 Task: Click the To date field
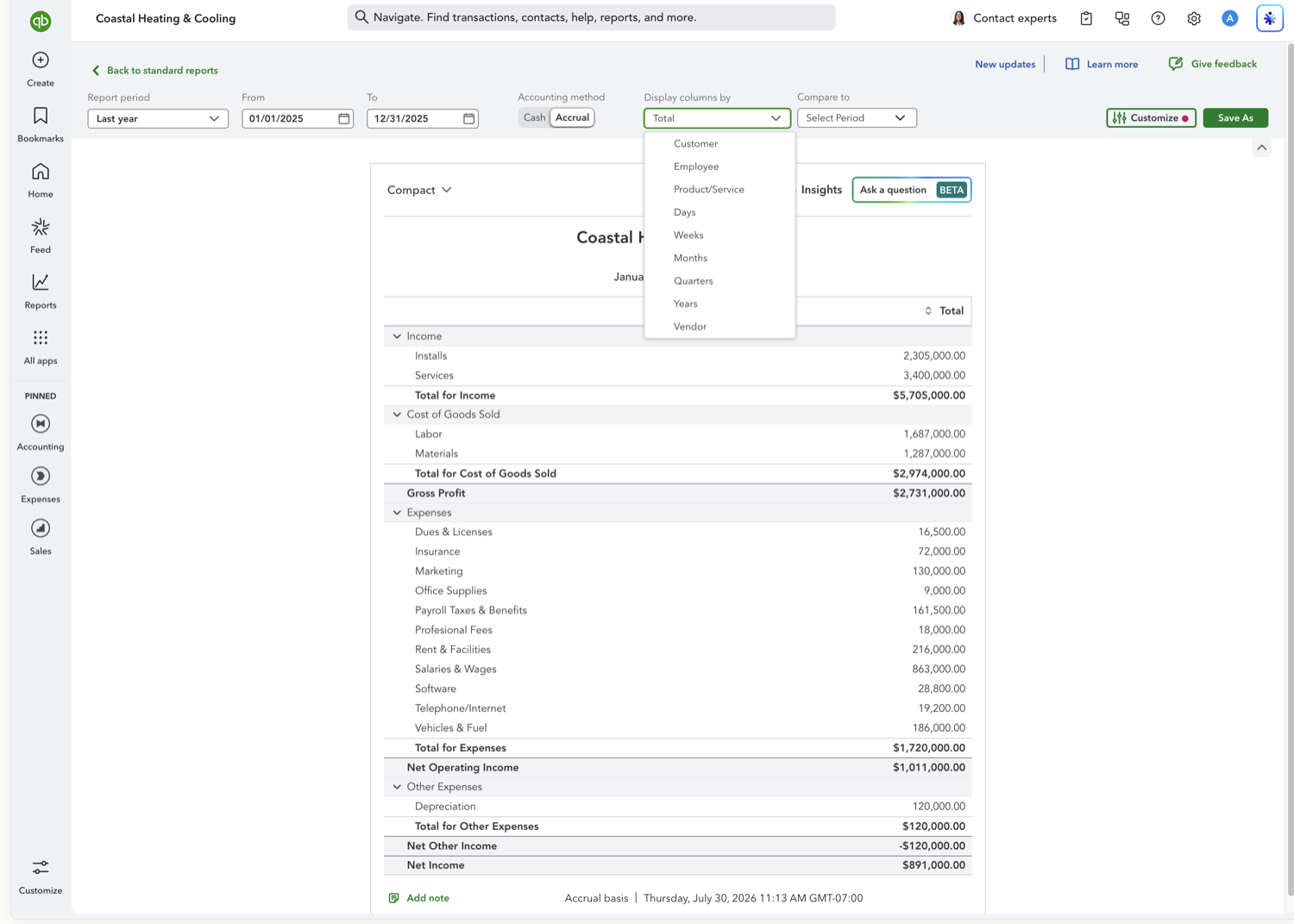(423, 118)
